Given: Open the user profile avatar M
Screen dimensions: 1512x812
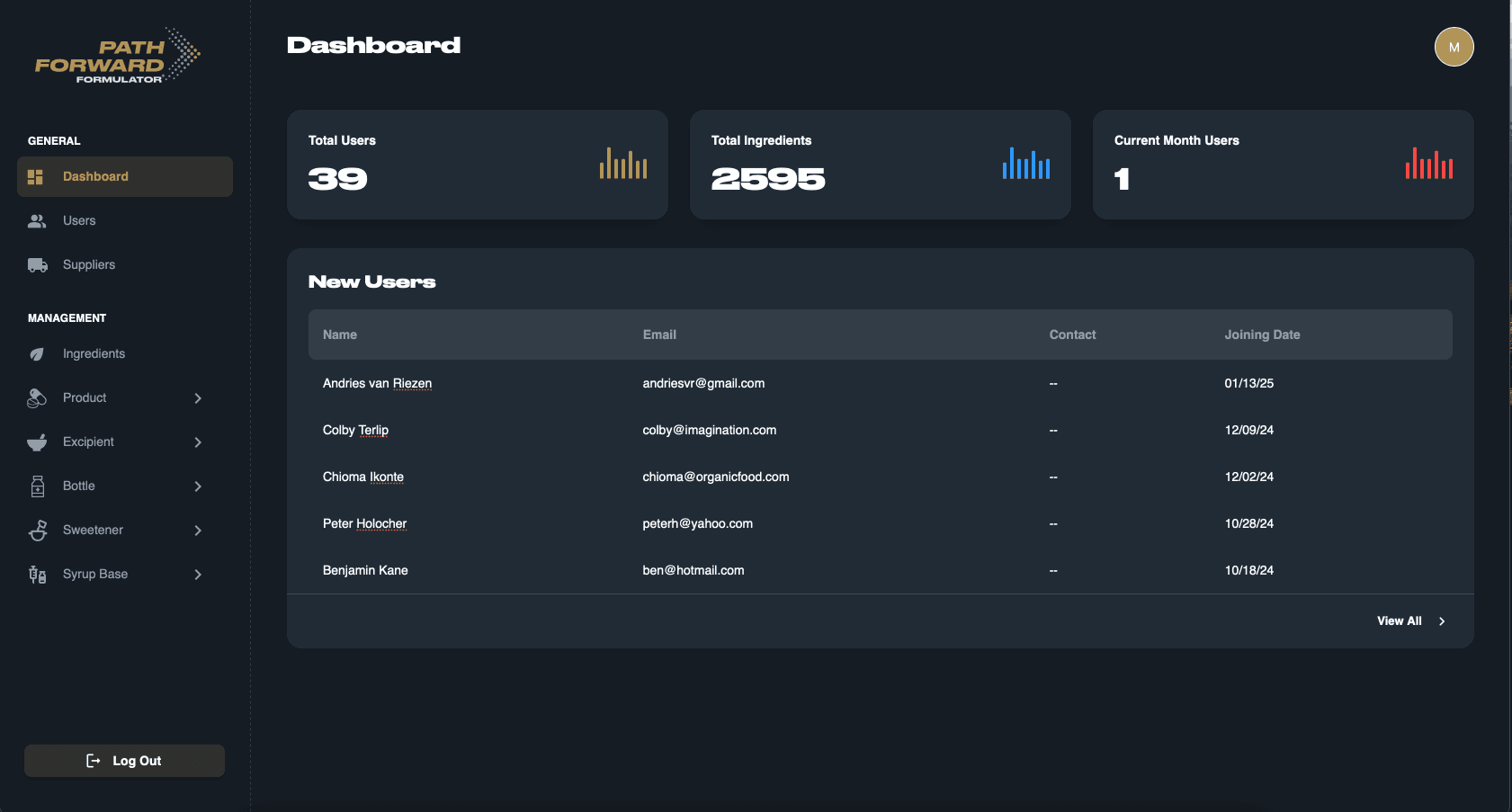Looking at the screenshot, I should tap(1454, 47).
